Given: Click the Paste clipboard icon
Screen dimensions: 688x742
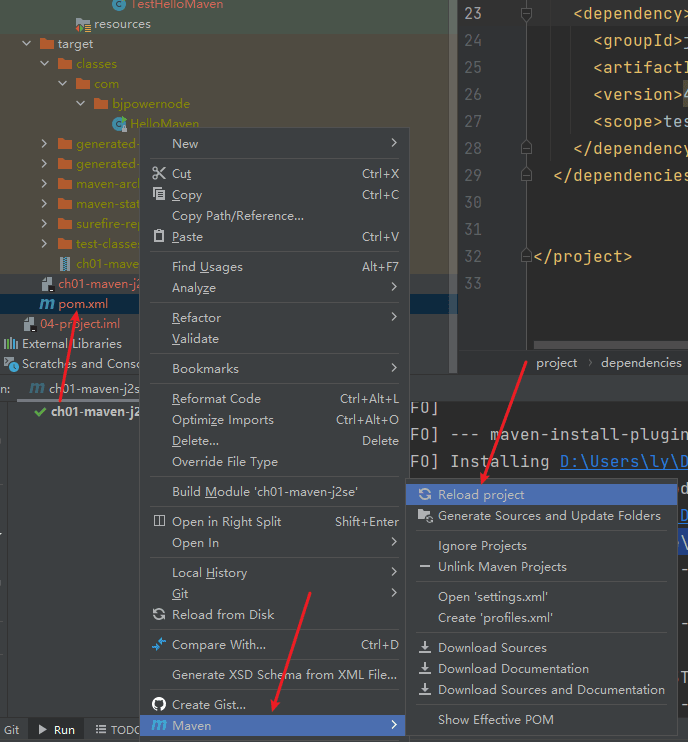Looking at the screenshot, I should tap(159, 236).
